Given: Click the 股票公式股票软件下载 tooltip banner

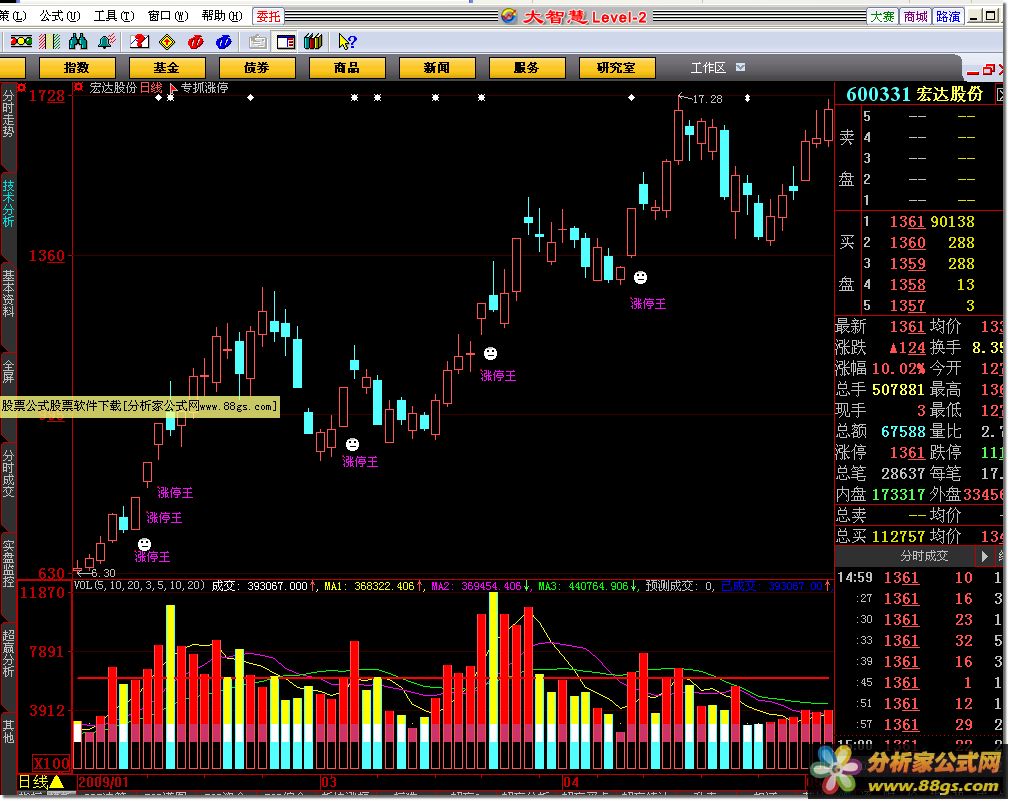Looking at the screenshot, I should click(139, 406).
